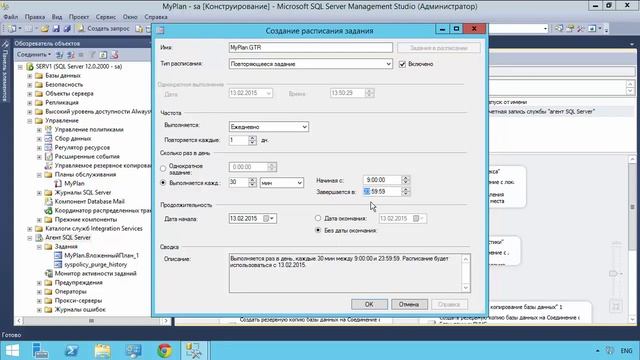This screenshot has width=640, height=360.
Task: Open the Справка menu
Action: [156, 17]
